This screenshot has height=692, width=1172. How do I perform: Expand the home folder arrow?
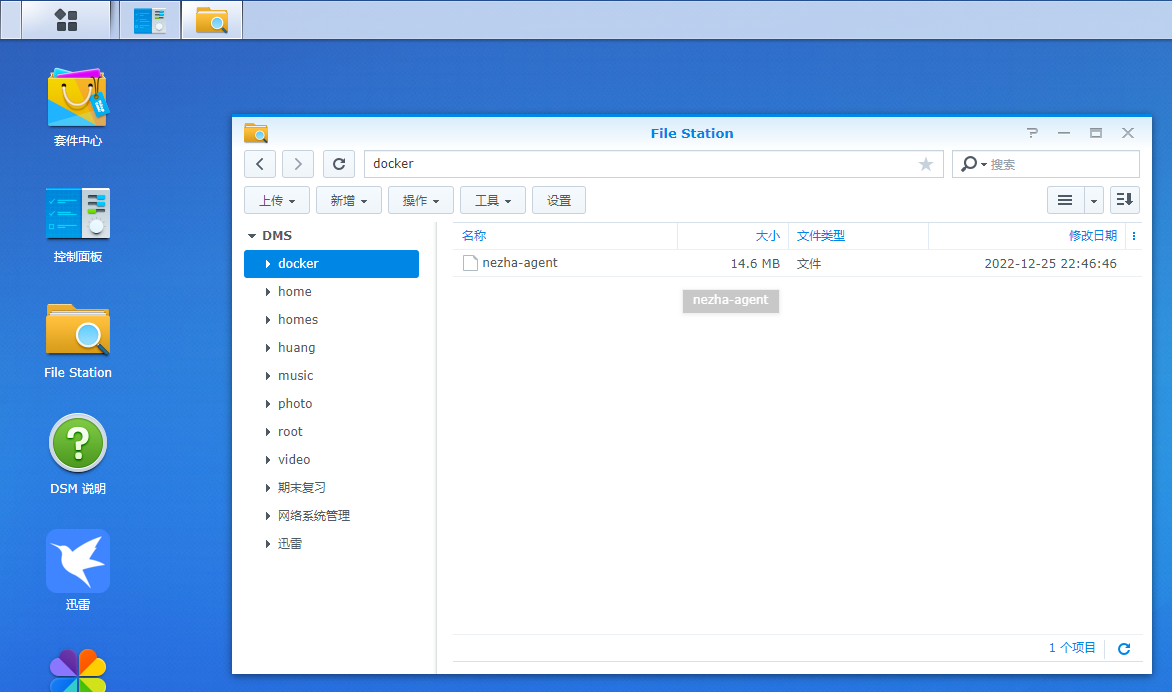pos(268,292)
